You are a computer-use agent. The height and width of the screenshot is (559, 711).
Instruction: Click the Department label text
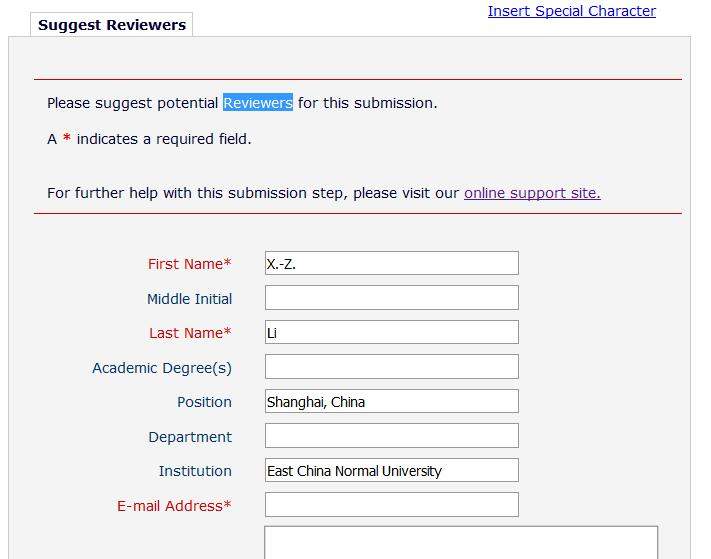[190, 437]
